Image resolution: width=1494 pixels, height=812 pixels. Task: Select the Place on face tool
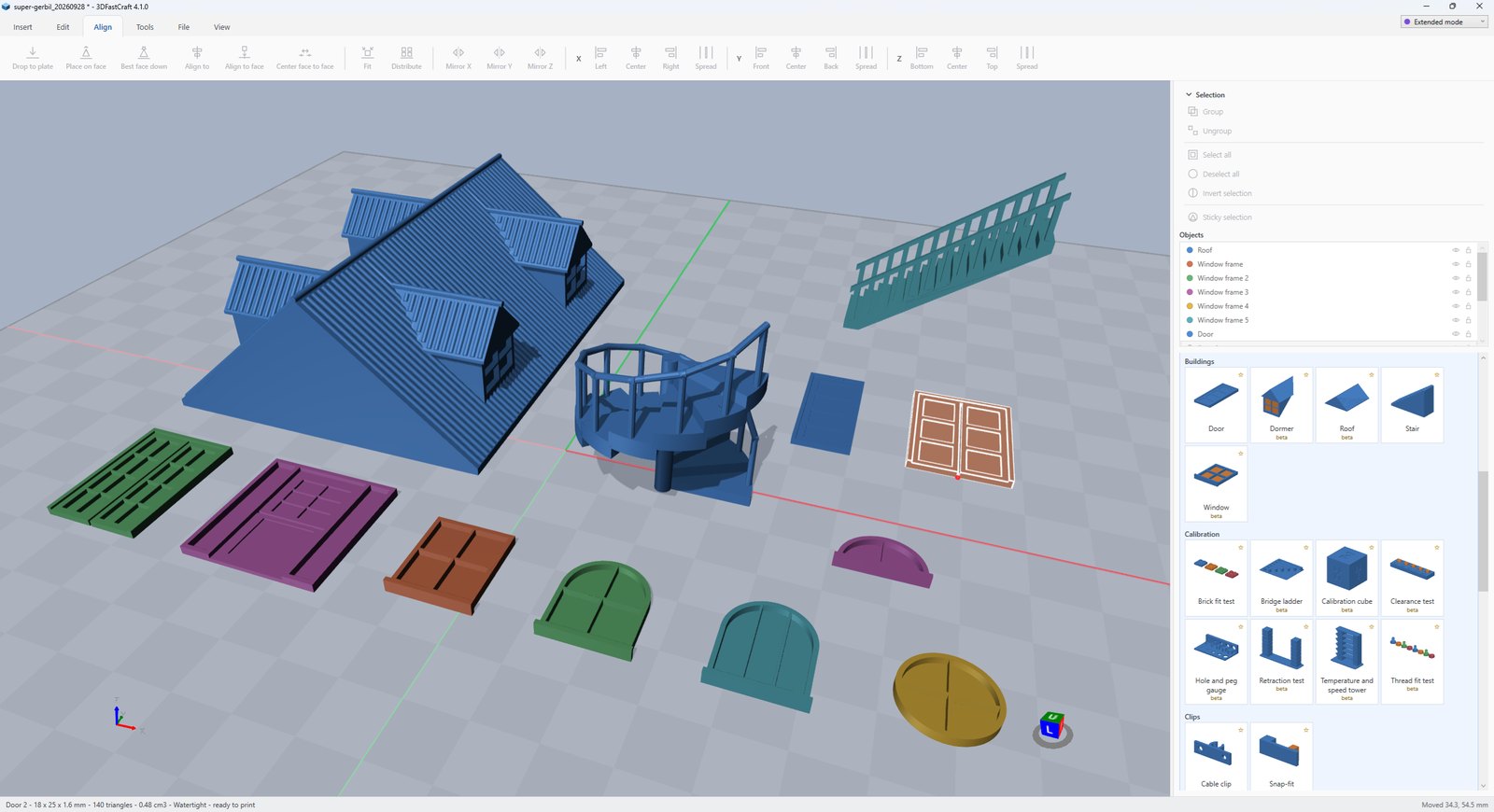(x=86, y=58)
